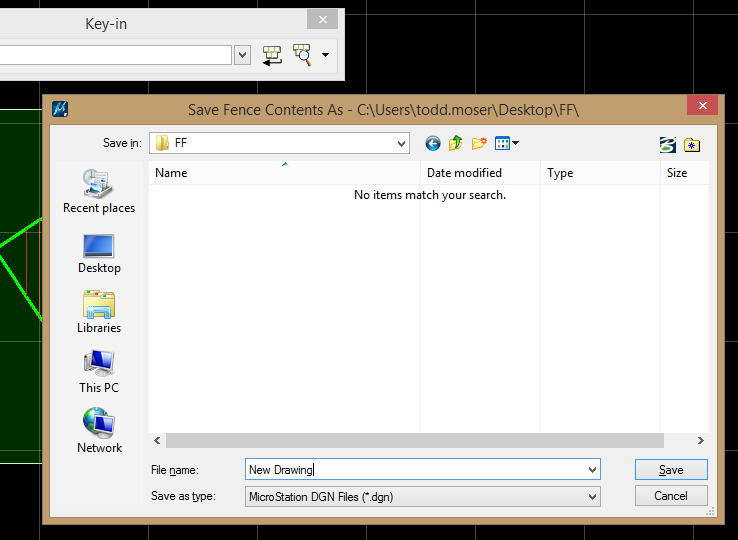Go up one folder level
The height and width of the screenshot is (540, 738).
pyautogui.click(x=455, y=144)
